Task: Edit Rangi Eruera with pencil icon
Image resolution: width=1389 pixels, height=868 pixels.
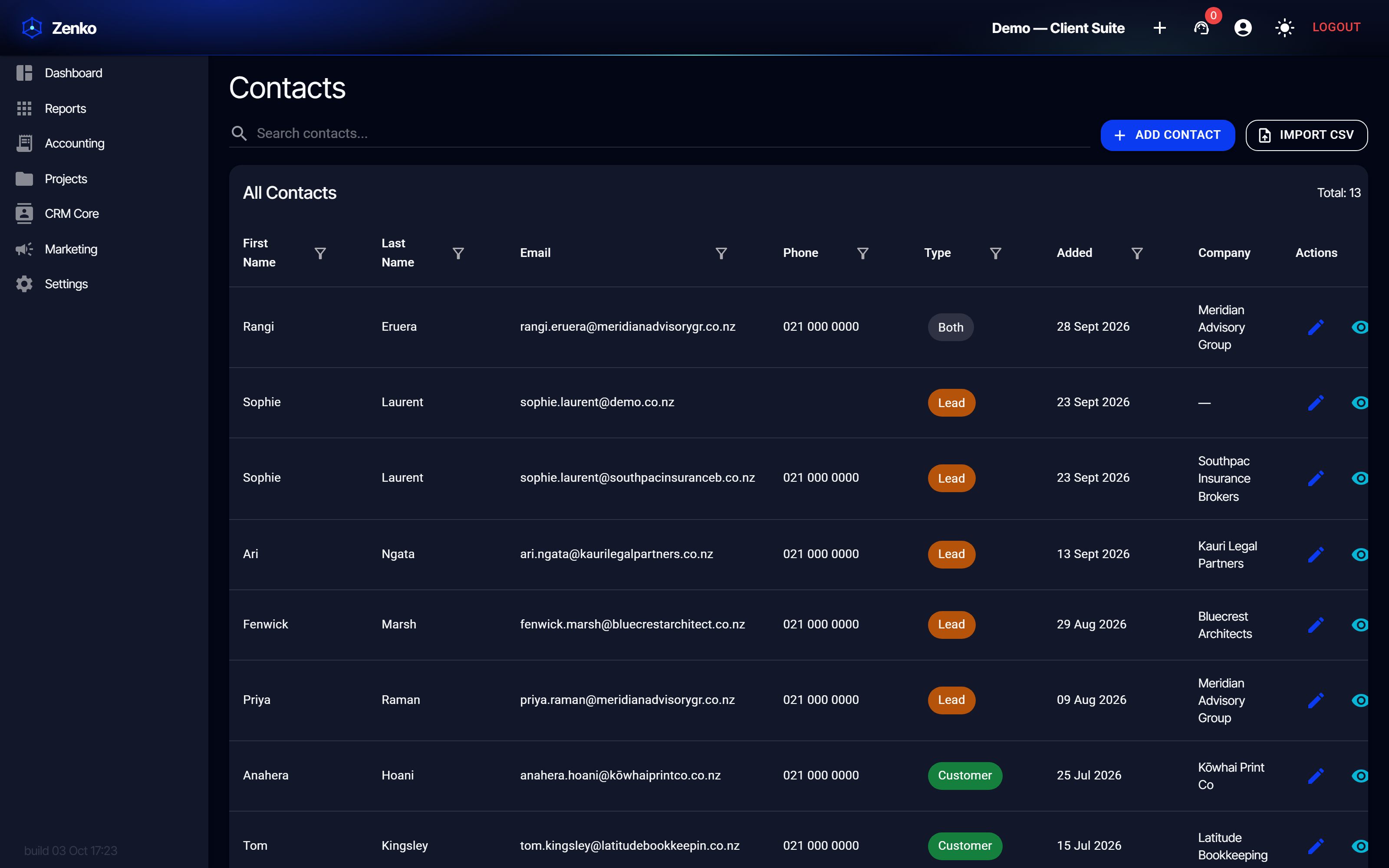Action: [1316, 327]
